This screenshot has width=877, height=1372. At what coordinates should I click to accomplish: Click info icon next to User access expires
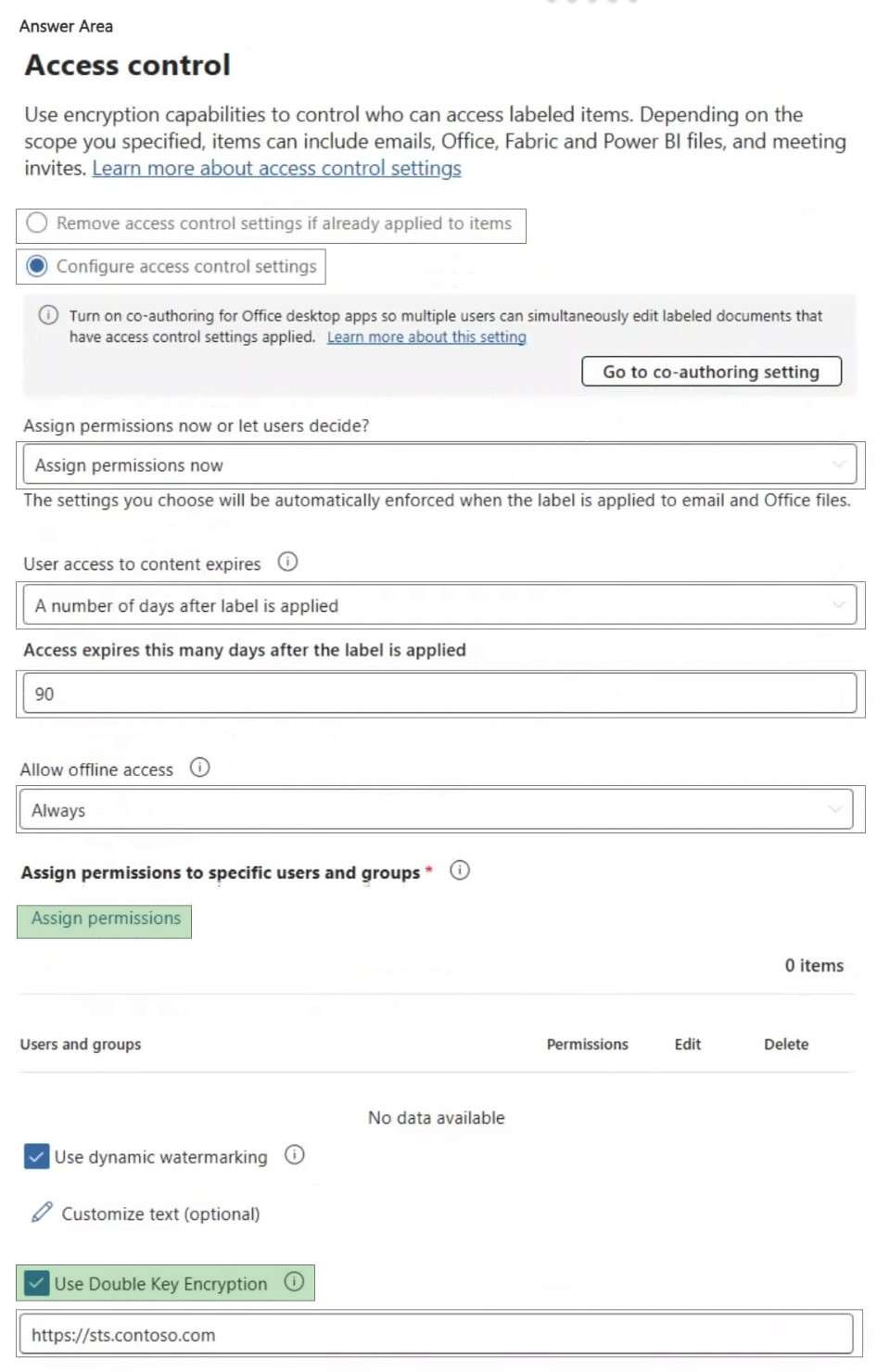click(x=288, y=562)
